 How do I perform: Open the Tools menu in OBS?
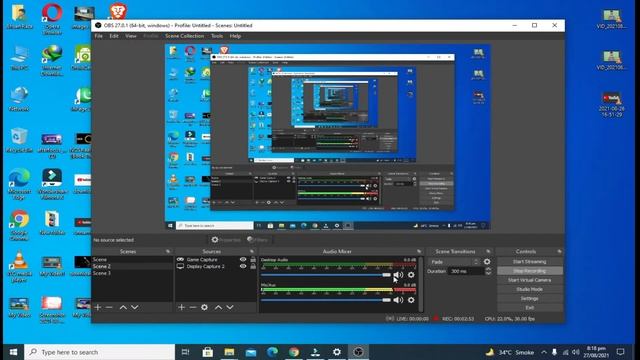pyautogui.click(x=217, y=36)
